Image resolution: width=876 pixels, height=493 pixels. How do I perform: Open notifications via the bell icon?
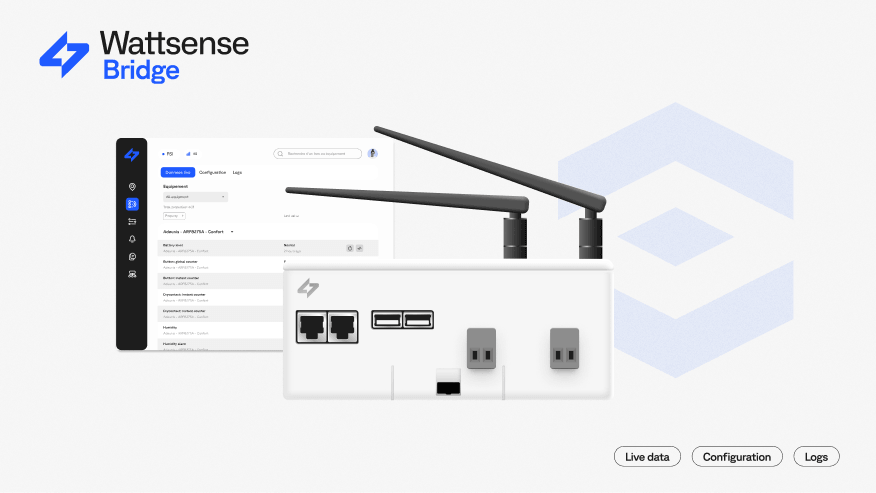coord(132,239)
